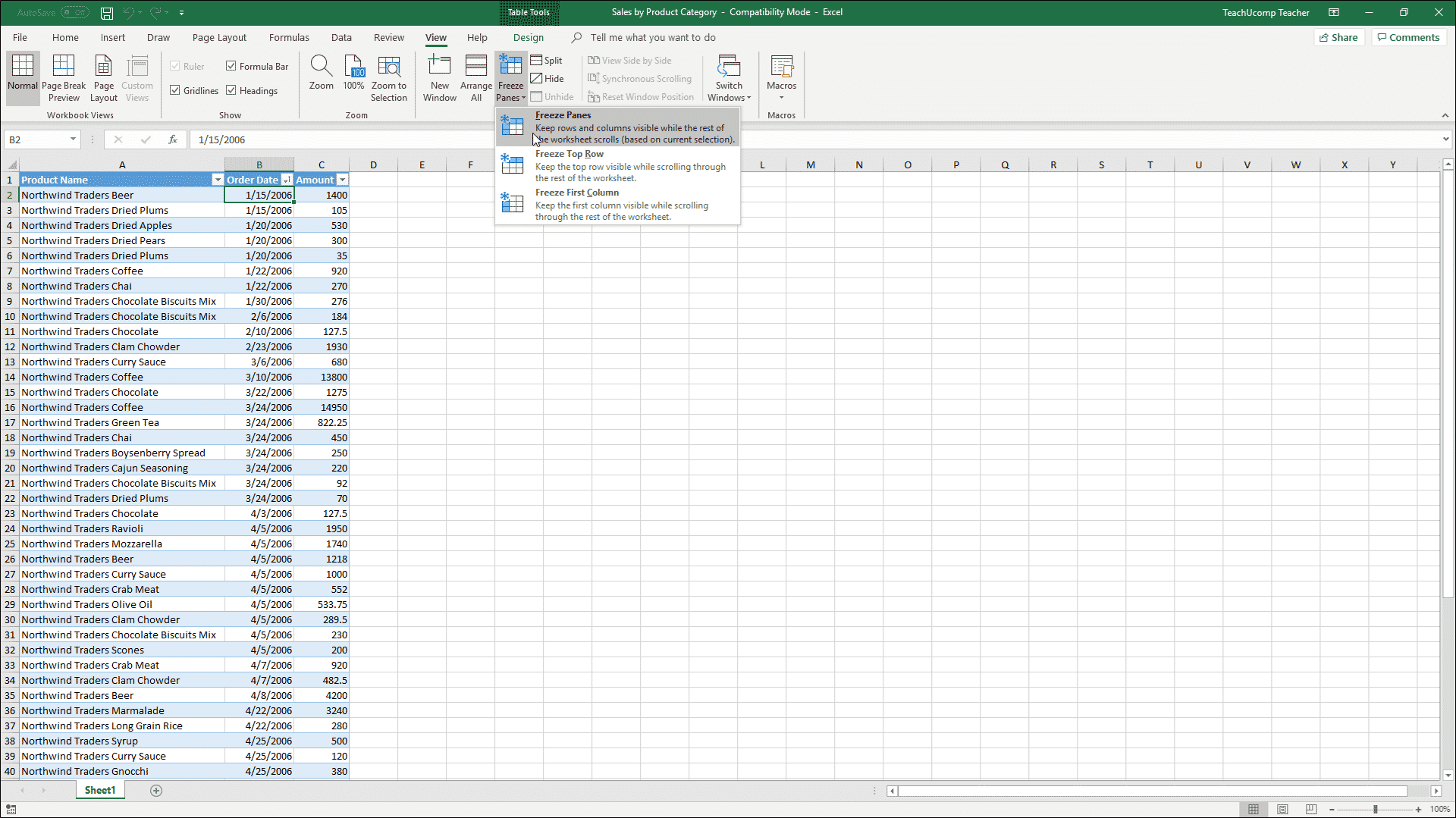Switch to Page Layout workbook view

(104, 78)
